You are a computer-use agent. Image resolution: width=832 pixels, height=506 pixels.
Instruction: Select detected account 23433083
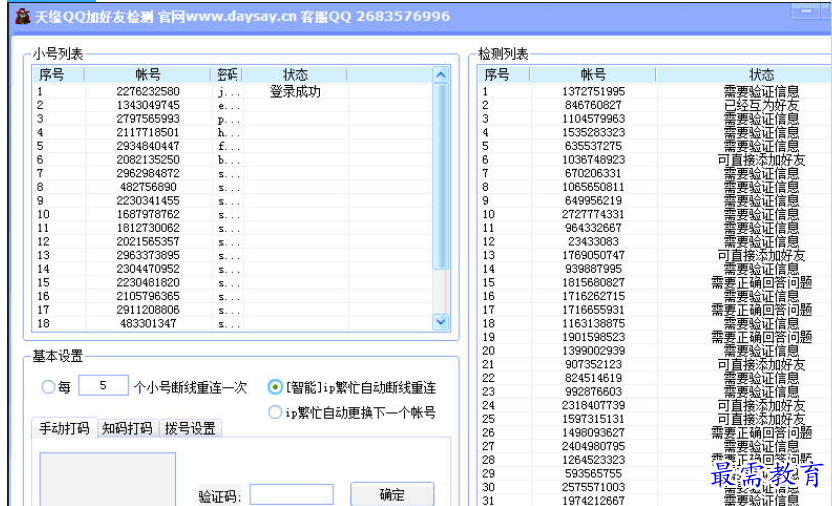(593, 241)
